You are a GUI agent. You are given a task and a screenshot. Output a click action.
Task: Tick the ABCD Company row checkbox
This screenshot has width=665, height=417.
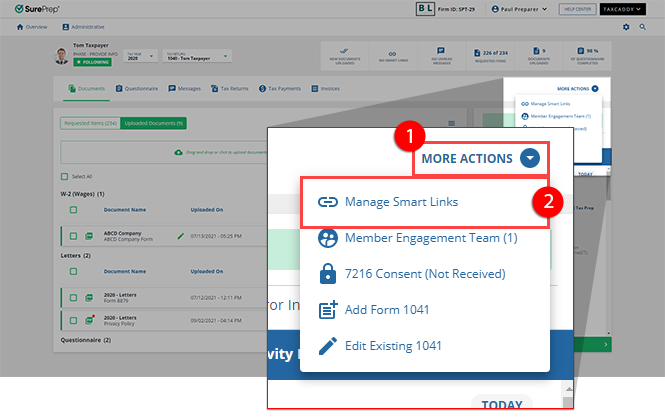tap(73, 236)
